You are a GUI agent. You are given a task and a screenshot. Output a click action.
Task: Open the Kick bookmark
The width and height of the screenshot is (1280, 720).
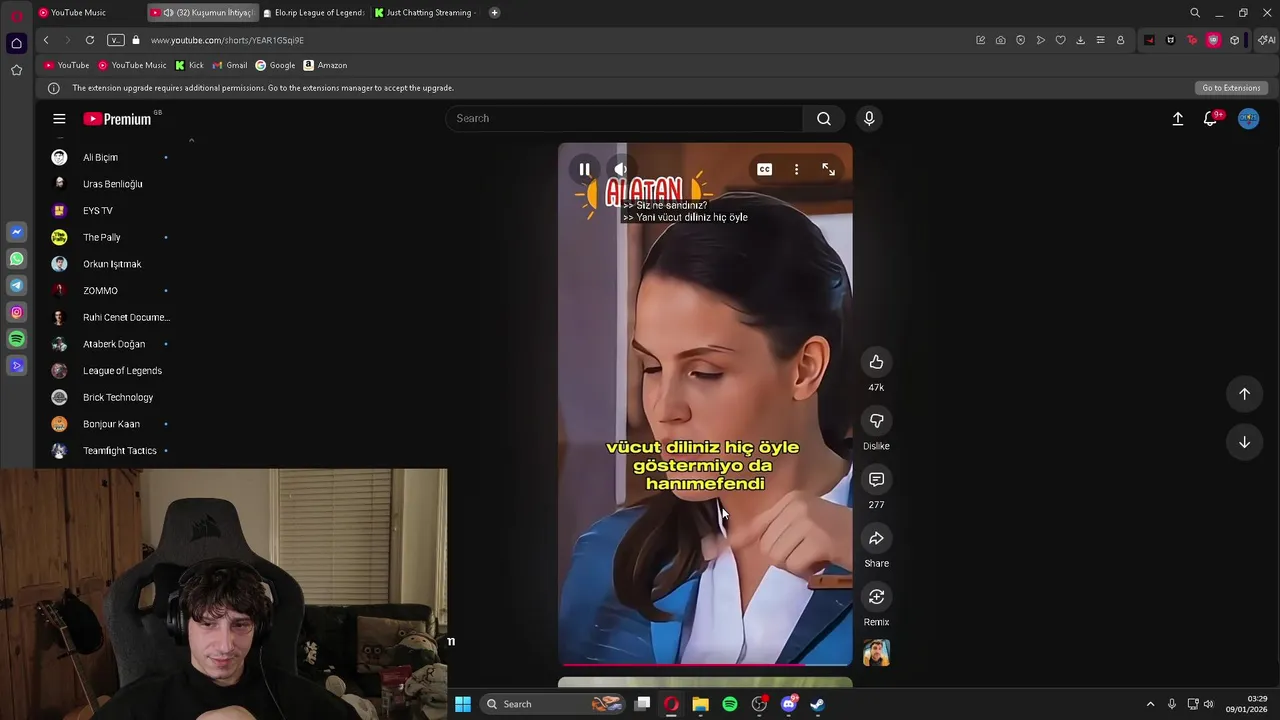[189, 65]
